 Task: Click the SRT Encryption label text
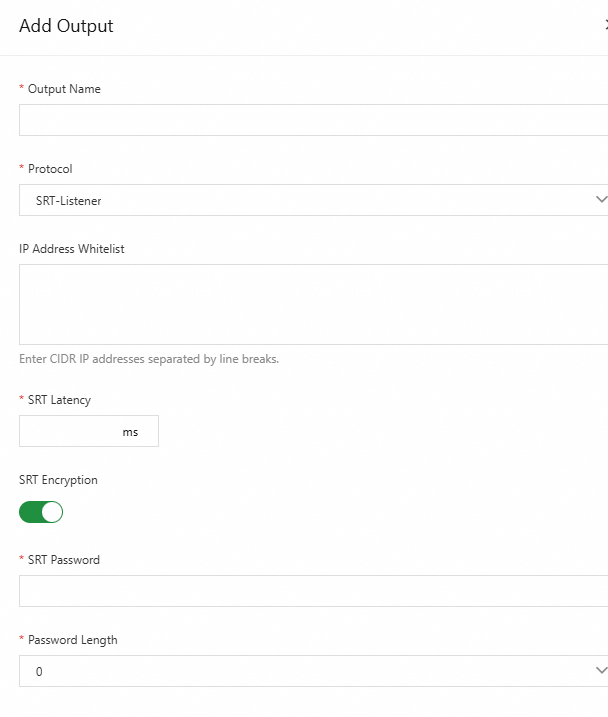(58, 480)
